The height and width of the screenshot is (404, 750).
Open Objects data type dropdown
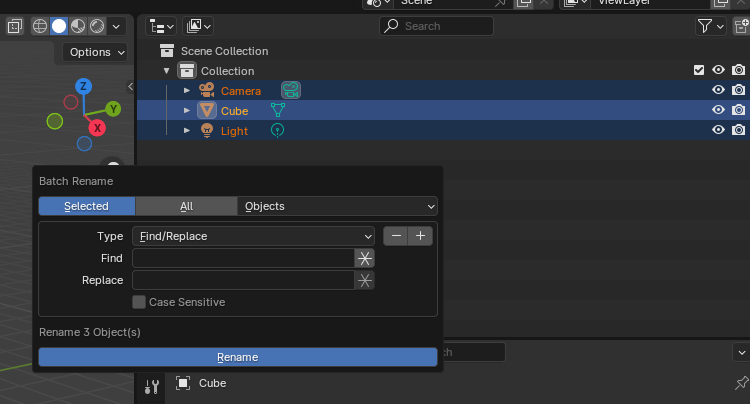(337, 206)
